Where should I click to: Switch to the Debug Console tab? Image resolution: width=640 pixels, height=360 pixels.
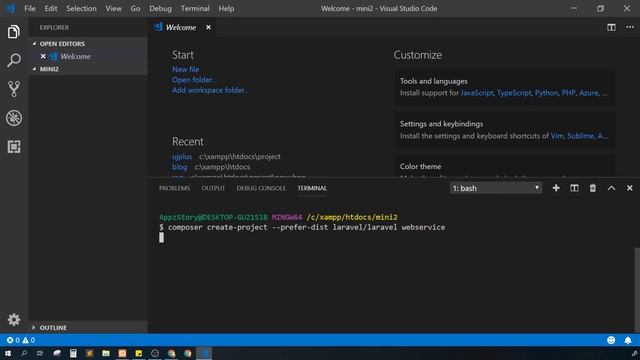point(261,188)
